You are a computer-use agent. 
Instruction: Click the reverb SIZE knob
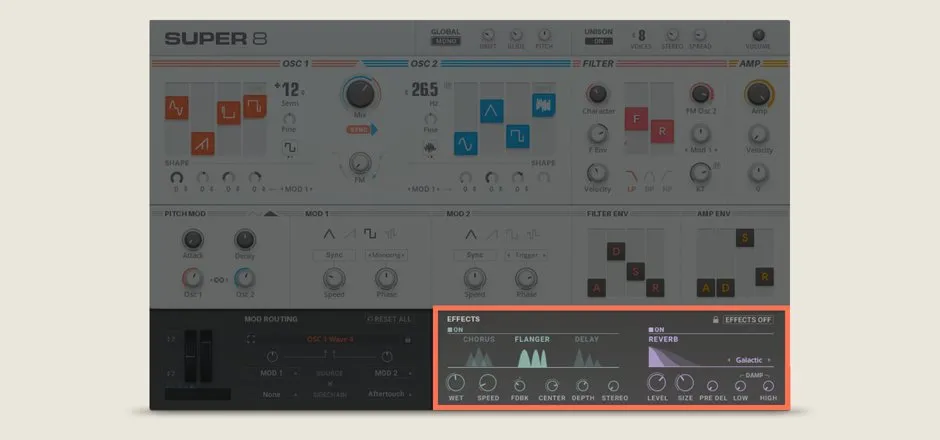coord(685,382)
